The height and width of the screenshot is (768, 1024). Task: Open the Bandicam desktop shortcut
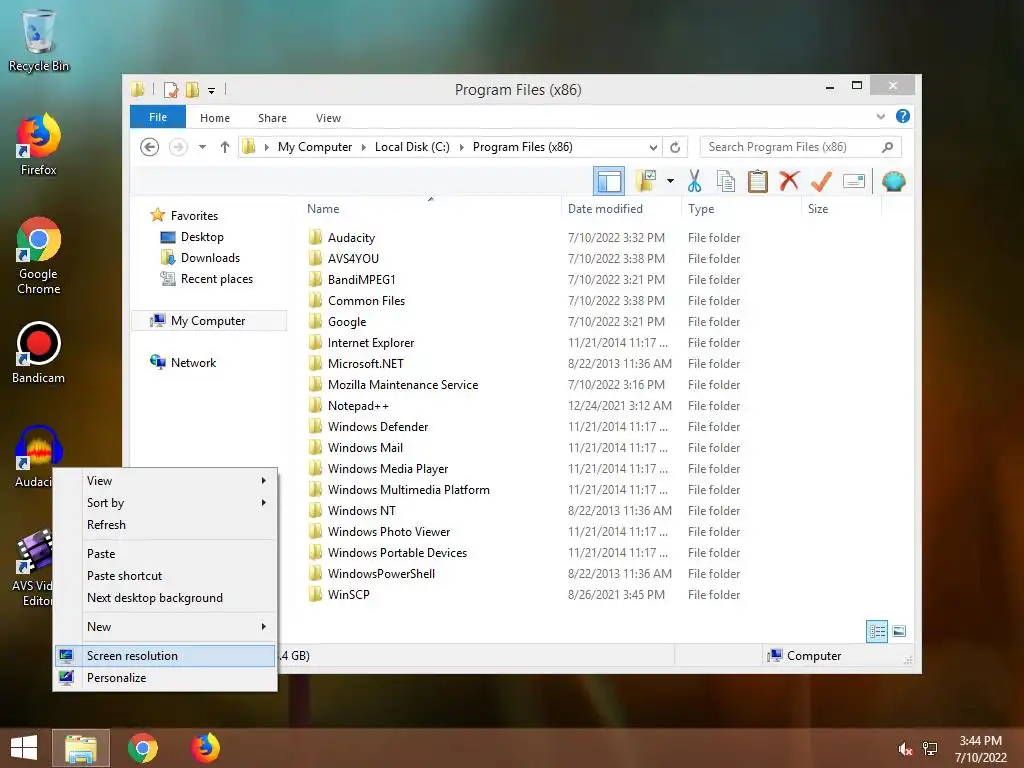(x=39, y=353)
